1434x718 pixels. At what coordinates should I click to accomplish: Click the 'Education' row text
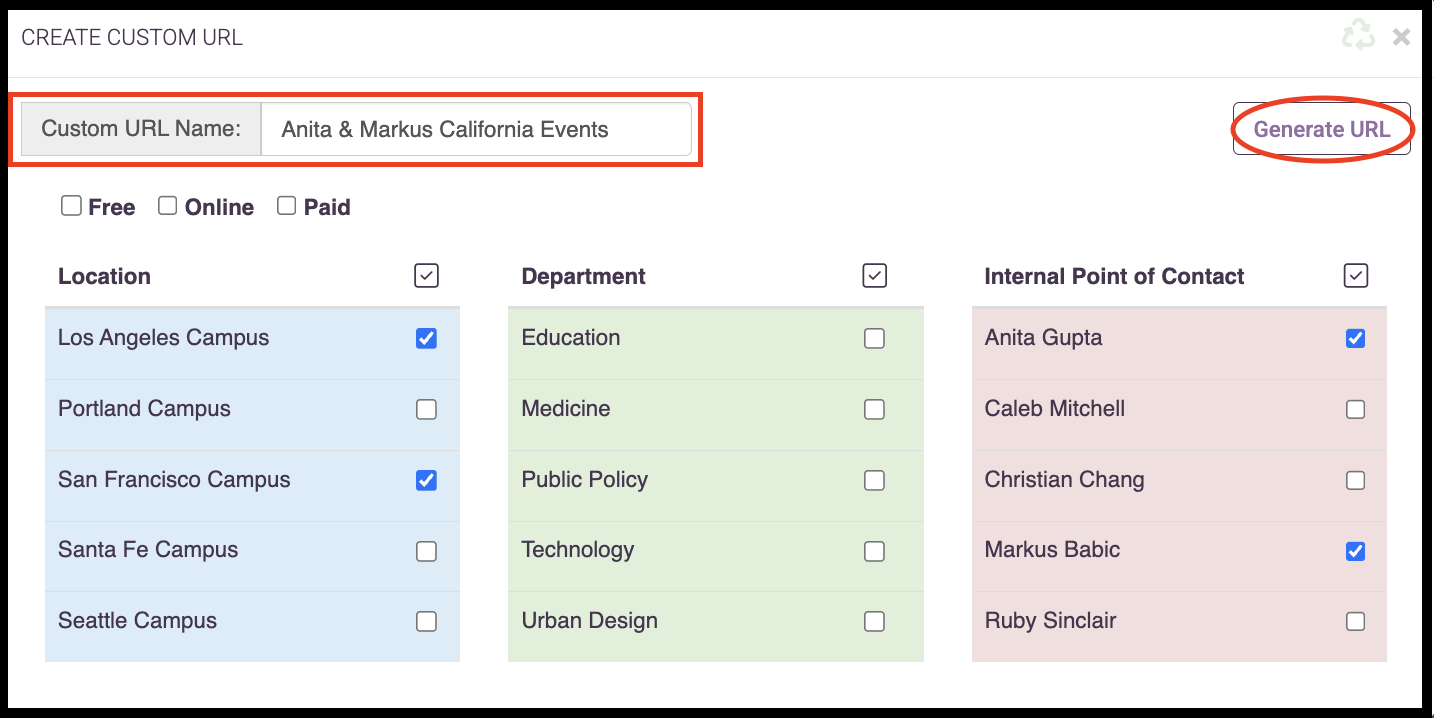(571, 338)
